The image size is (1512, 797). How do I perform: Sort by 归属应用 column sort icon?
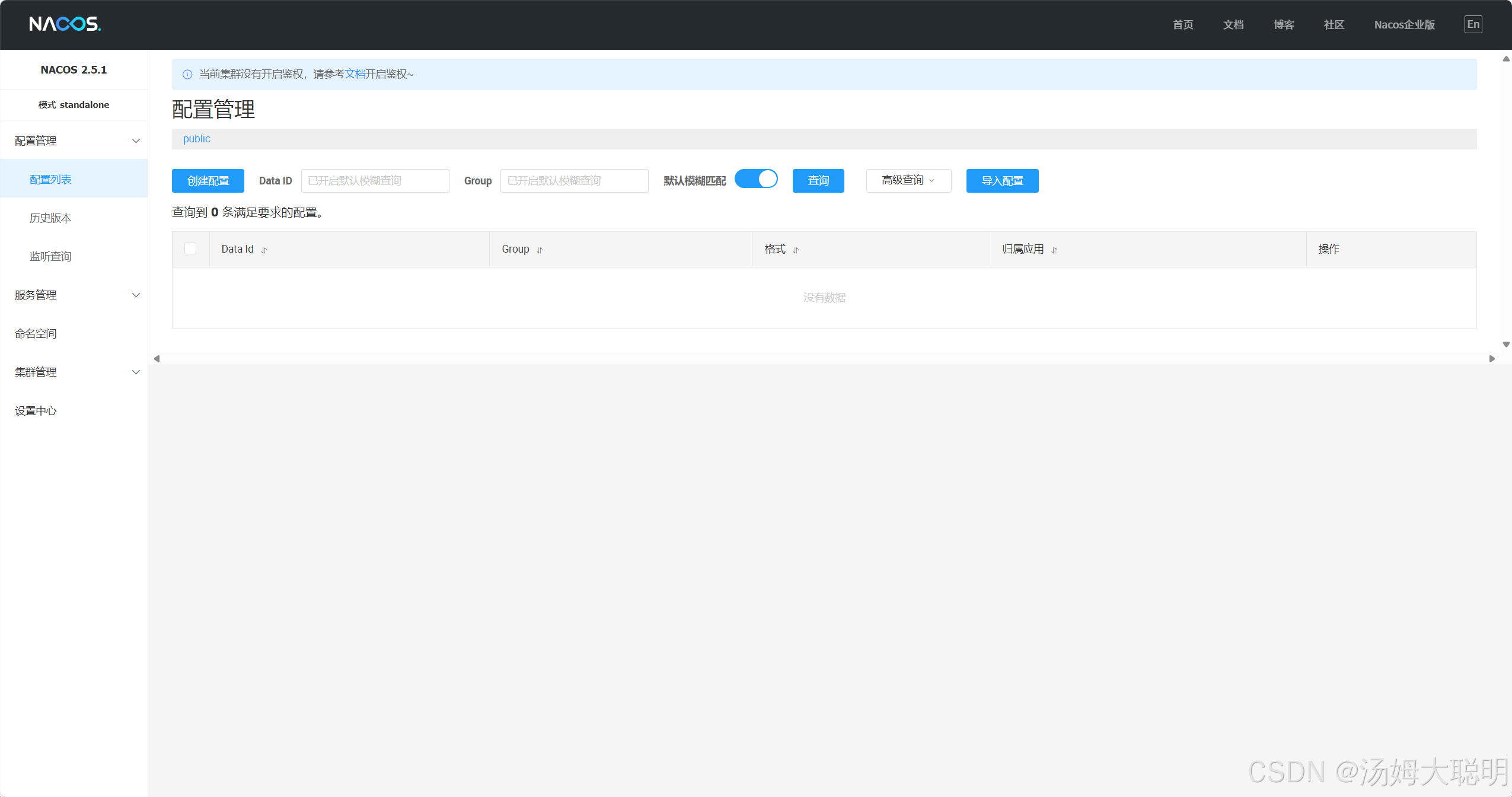tap(1054, 250)
